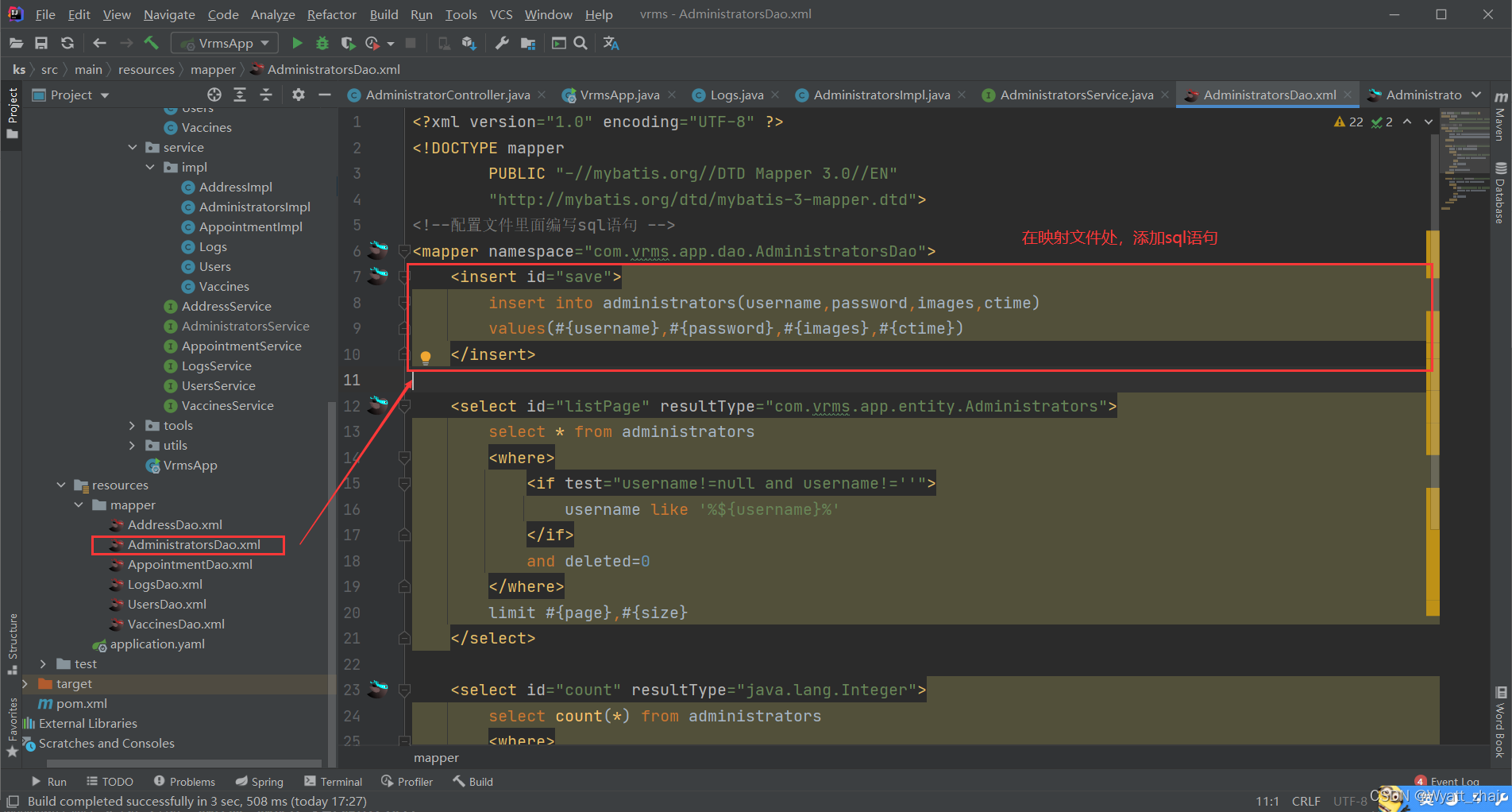
Task: Toggle the Favorites tool window sidebar button
Action: [12, 727]
